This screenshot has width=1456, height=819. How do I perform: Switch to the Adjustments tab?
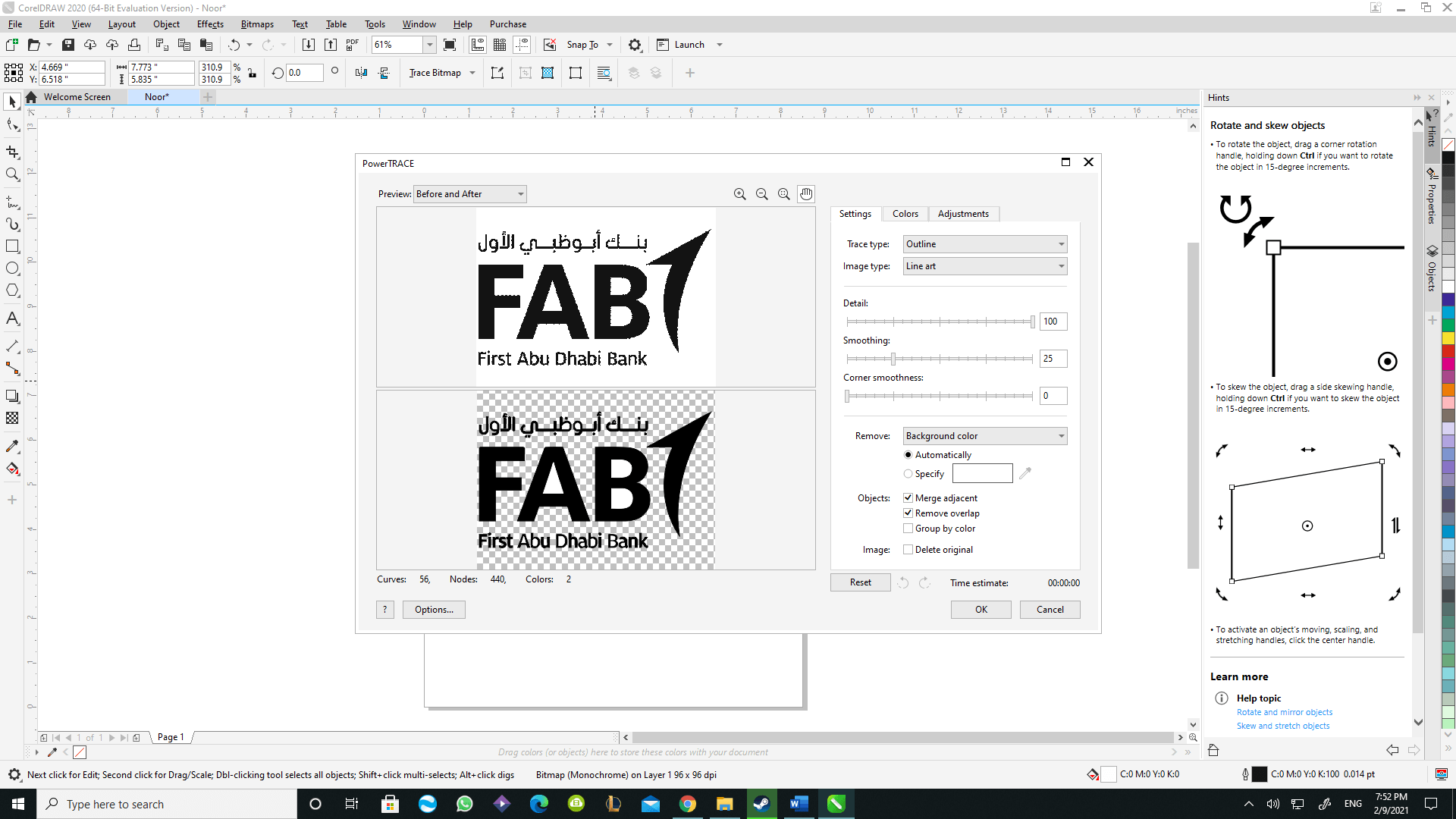click(x=963, y=214)
